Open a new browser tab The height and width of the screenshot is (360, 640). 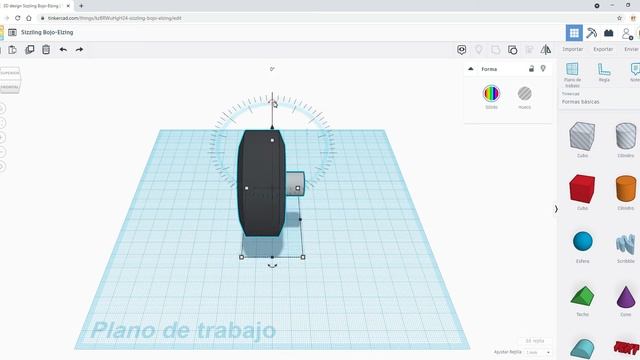point(81,6)
